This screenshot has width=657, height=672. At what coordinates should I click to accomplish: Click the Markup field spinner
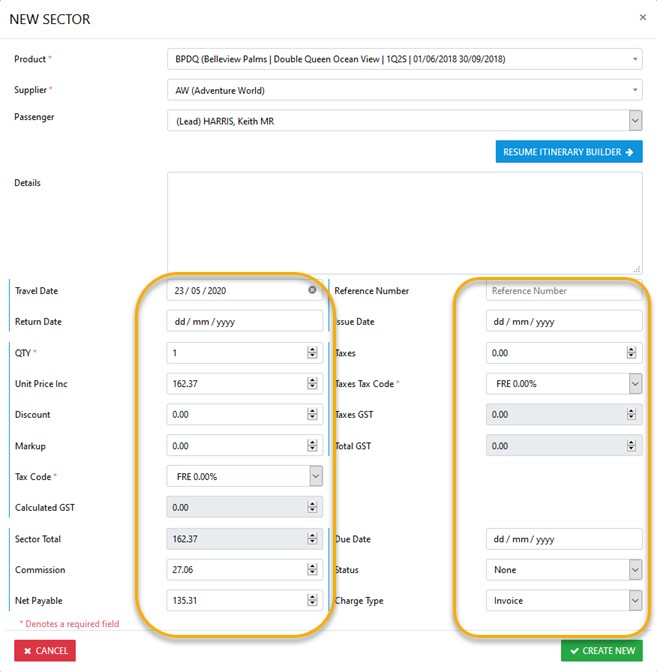coord(313,445)
